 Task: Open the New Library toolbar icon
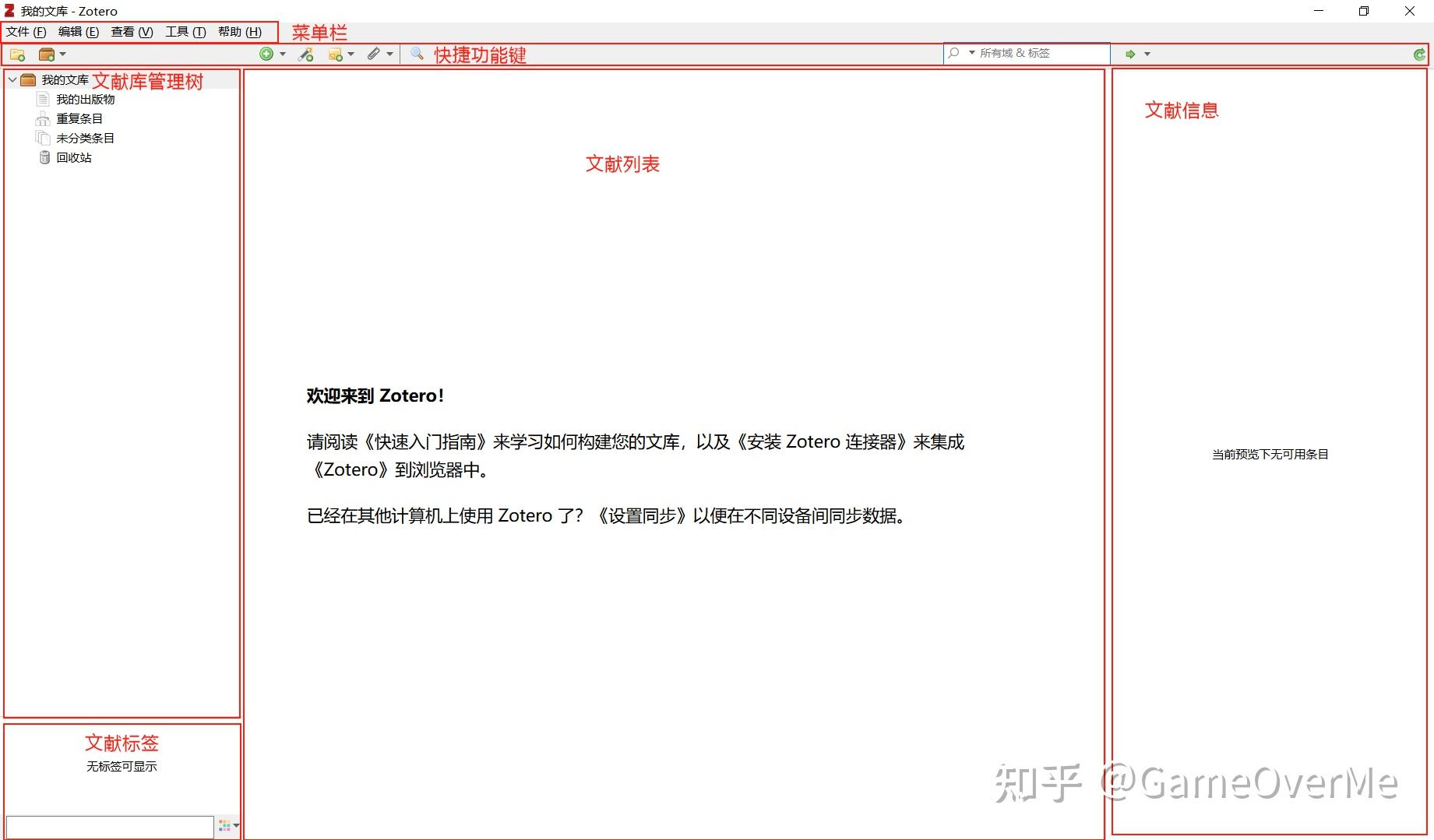pos(47,54)
